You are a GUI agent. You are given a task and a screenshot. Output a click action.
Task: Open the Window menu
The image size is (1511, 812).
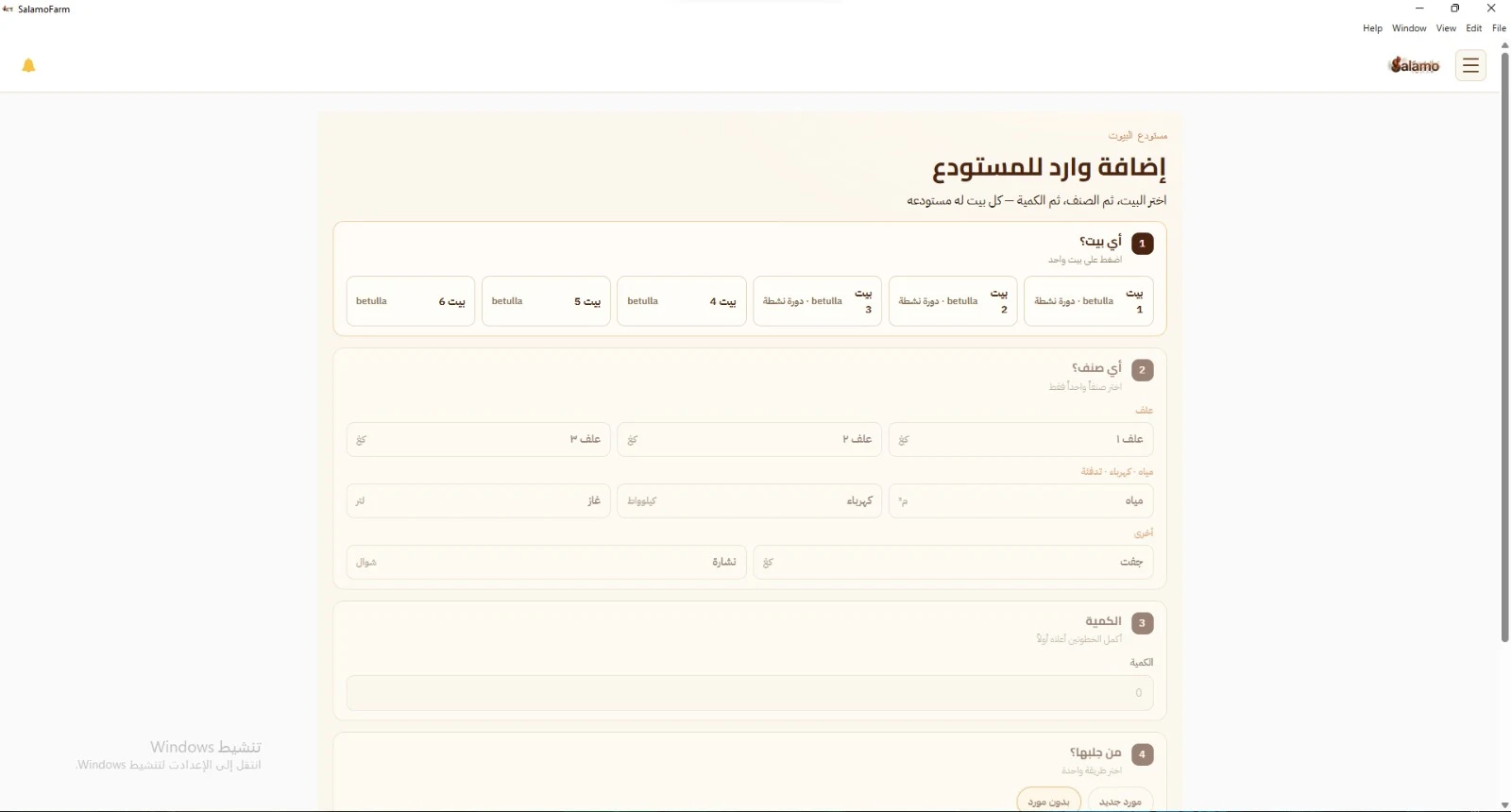tap(1409, 28)
